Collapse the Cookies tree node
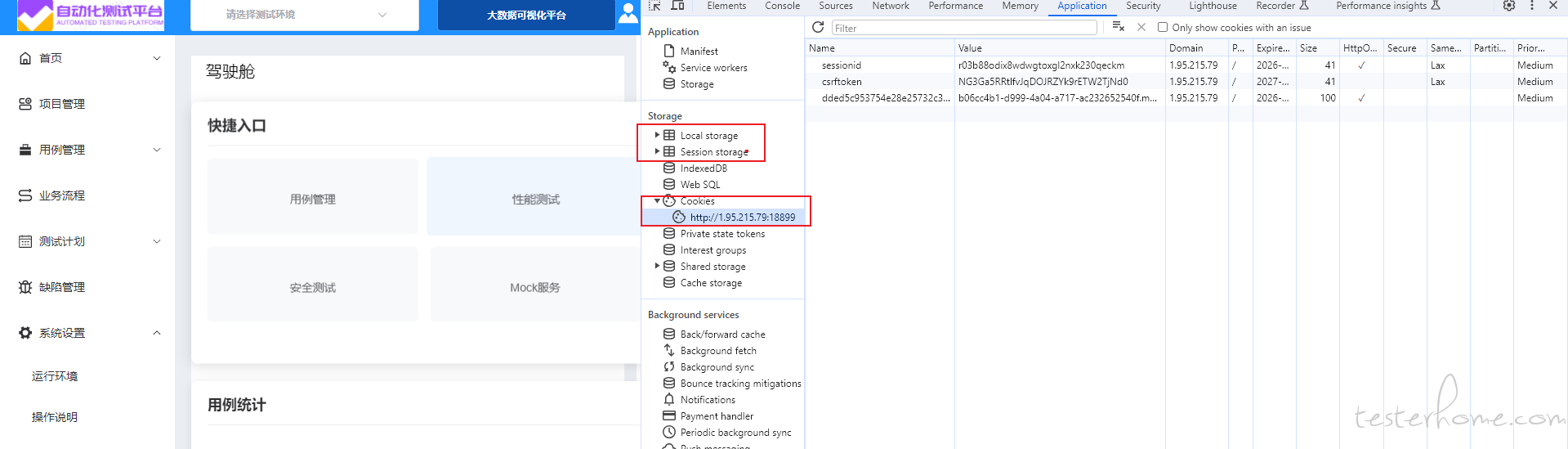The image size is (1568, 449). click(x=657, y=200)
